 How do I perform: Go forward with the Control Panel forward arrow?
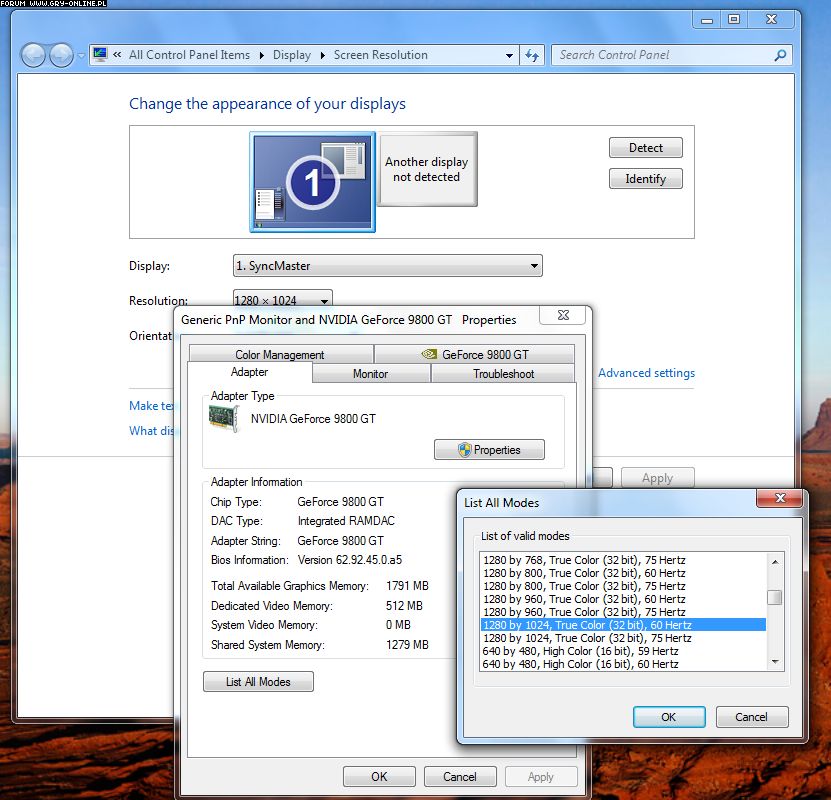pyautogui.click(x=61, y=55)
